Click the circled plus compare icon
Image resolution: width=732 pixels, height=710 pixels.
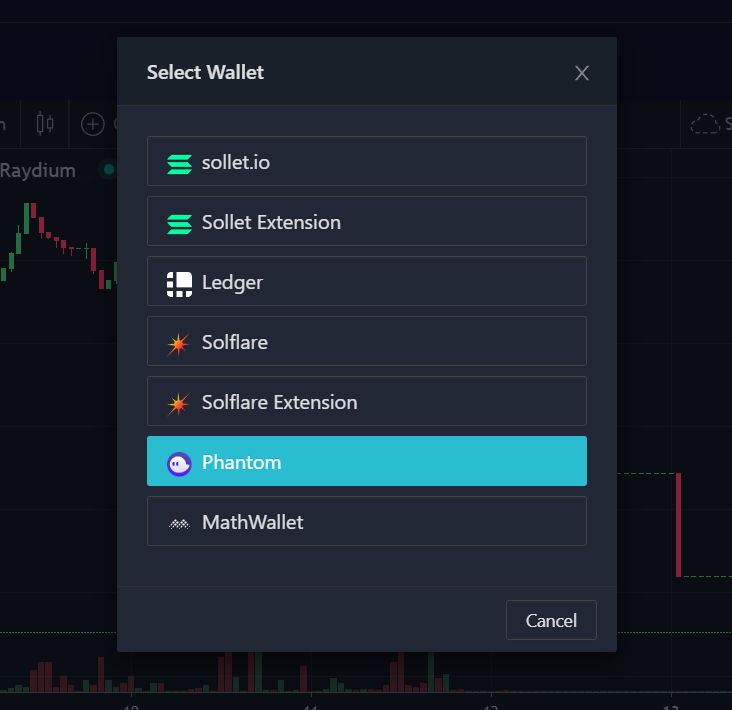93,124
